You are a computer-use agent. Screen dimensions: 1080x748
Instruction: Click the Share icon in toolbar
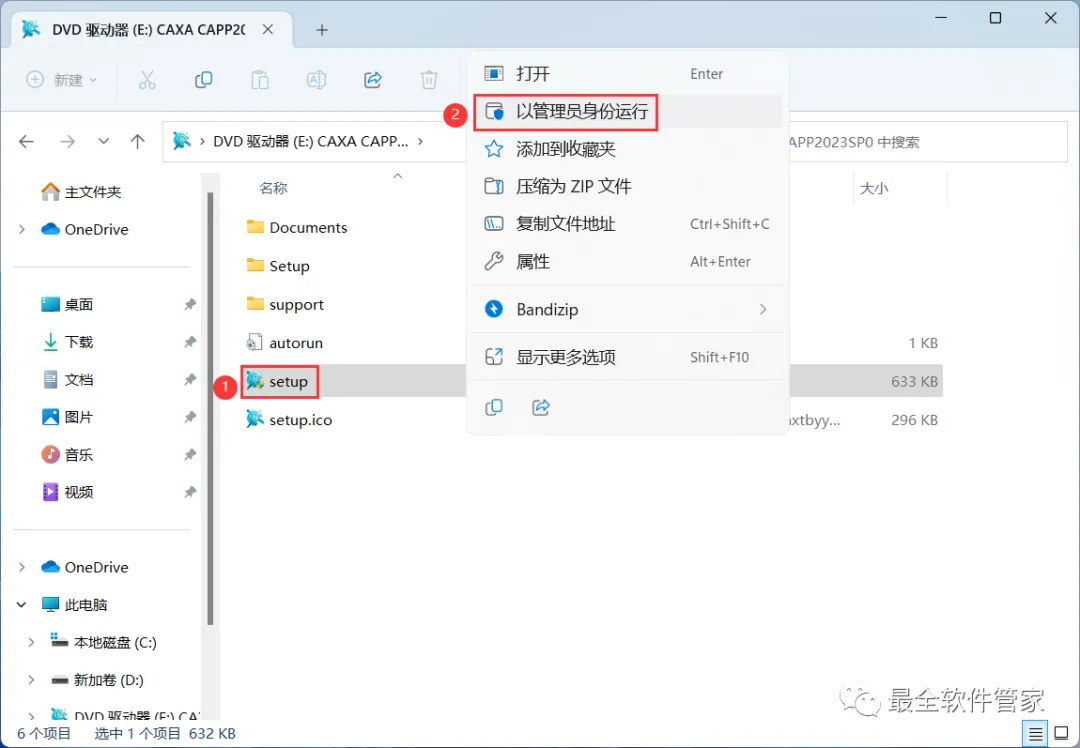pos(373,80)
